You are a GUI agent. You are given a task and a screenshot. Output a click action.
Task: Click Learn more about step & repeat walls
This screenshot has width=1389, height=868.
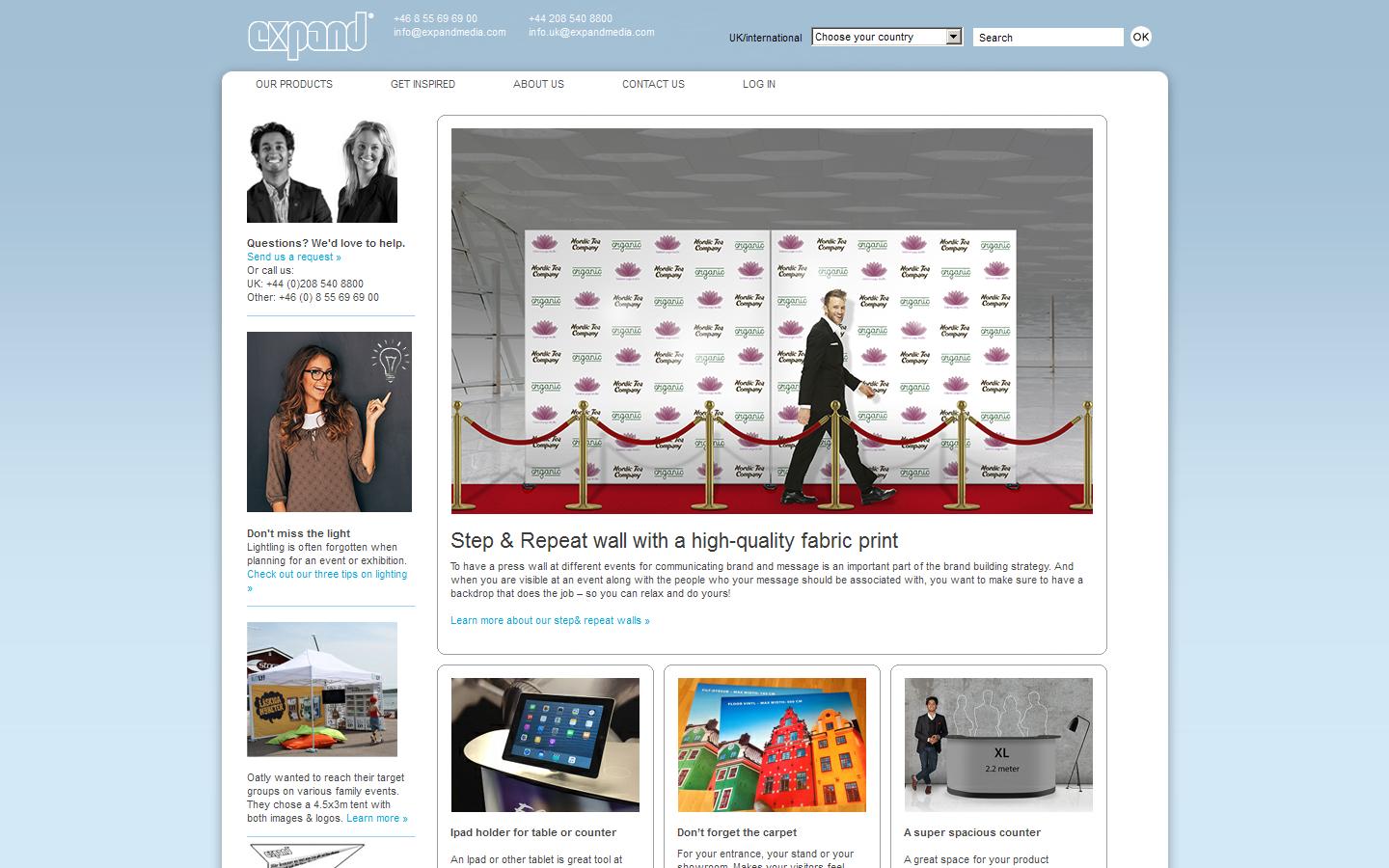pyautogui.click(x=550, y=621)
